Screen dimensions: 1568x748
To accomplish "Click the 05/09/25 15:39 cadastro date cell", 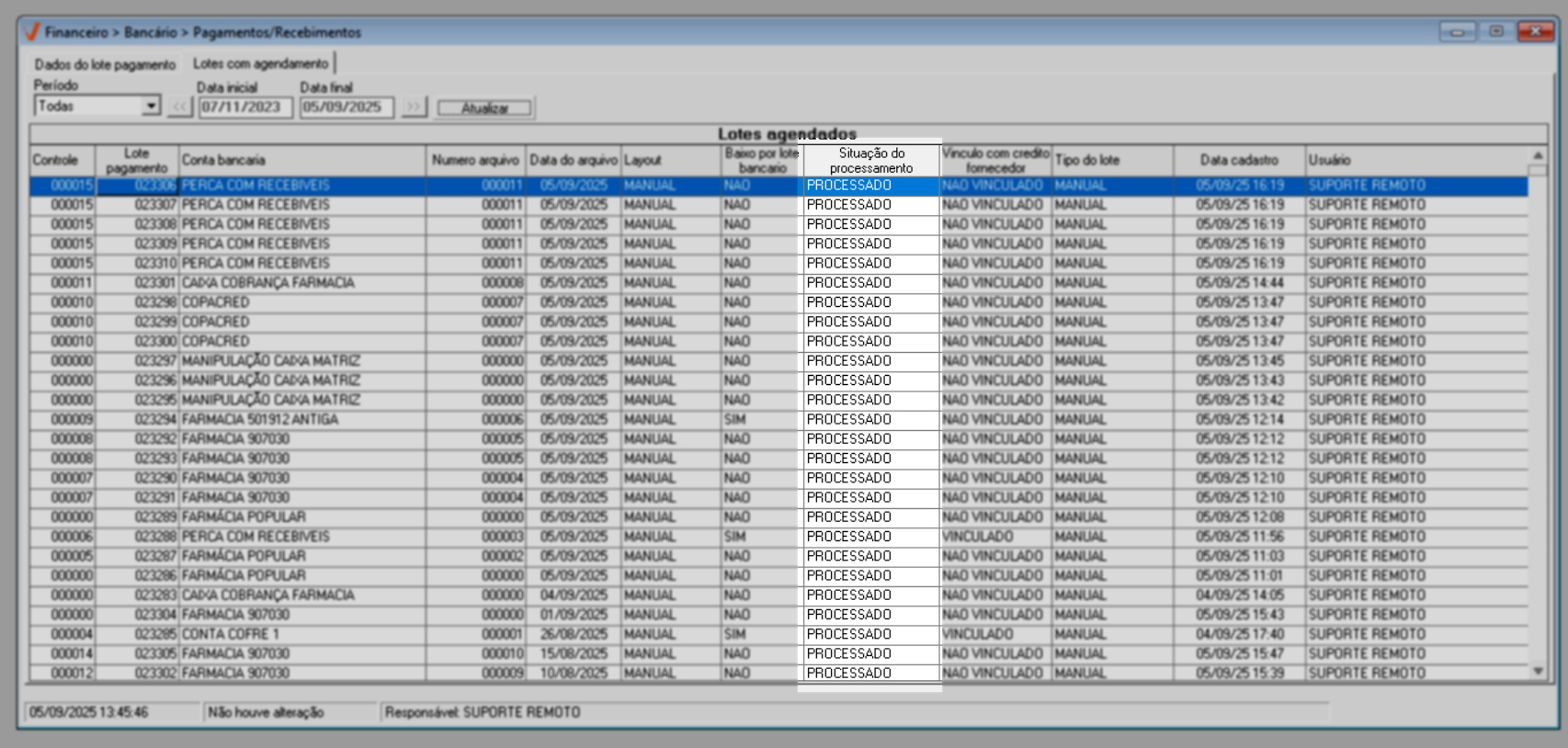I will [1240, 673].
